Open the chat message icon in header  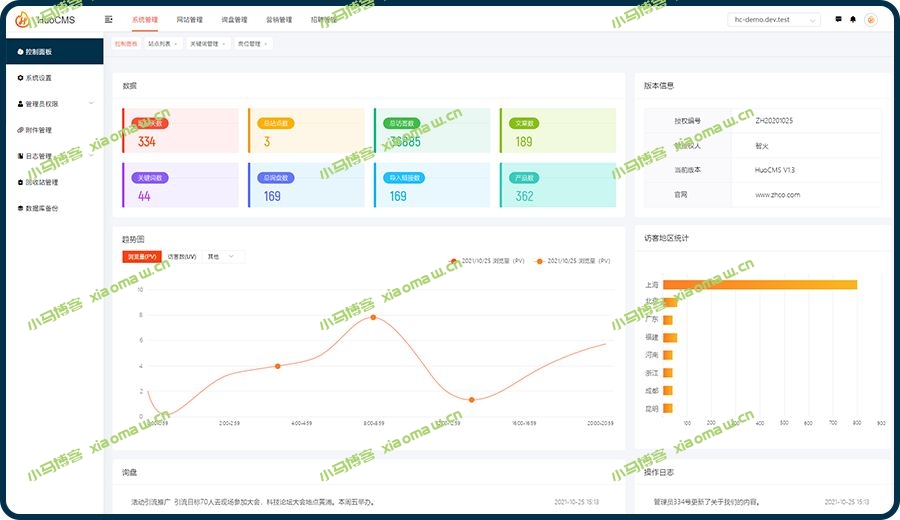(838, 20)
